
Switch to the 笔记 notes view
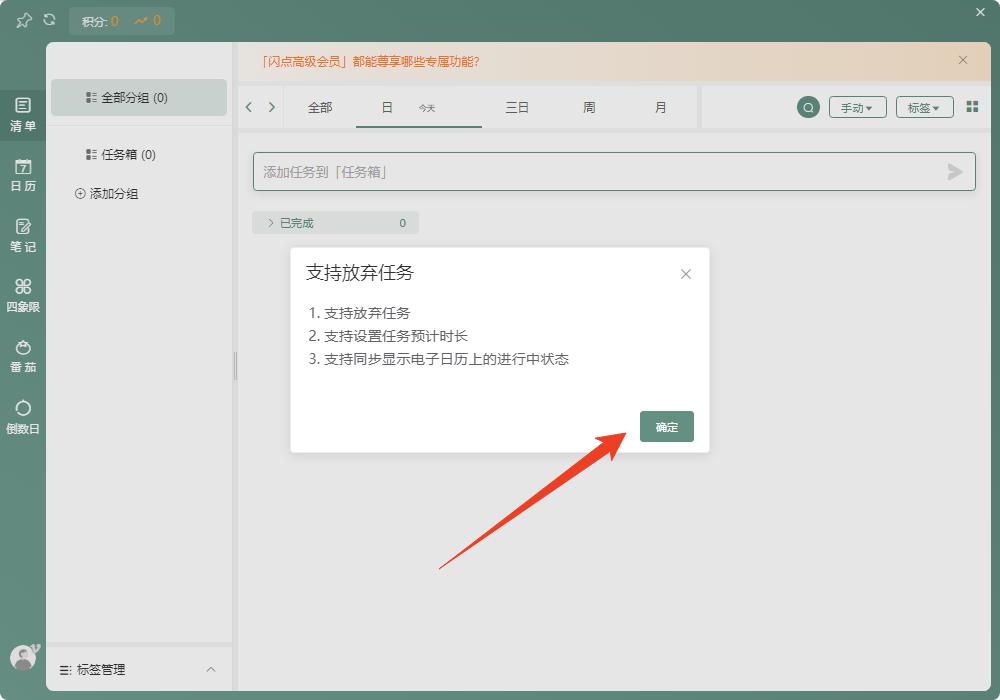[x=23, y=232]
